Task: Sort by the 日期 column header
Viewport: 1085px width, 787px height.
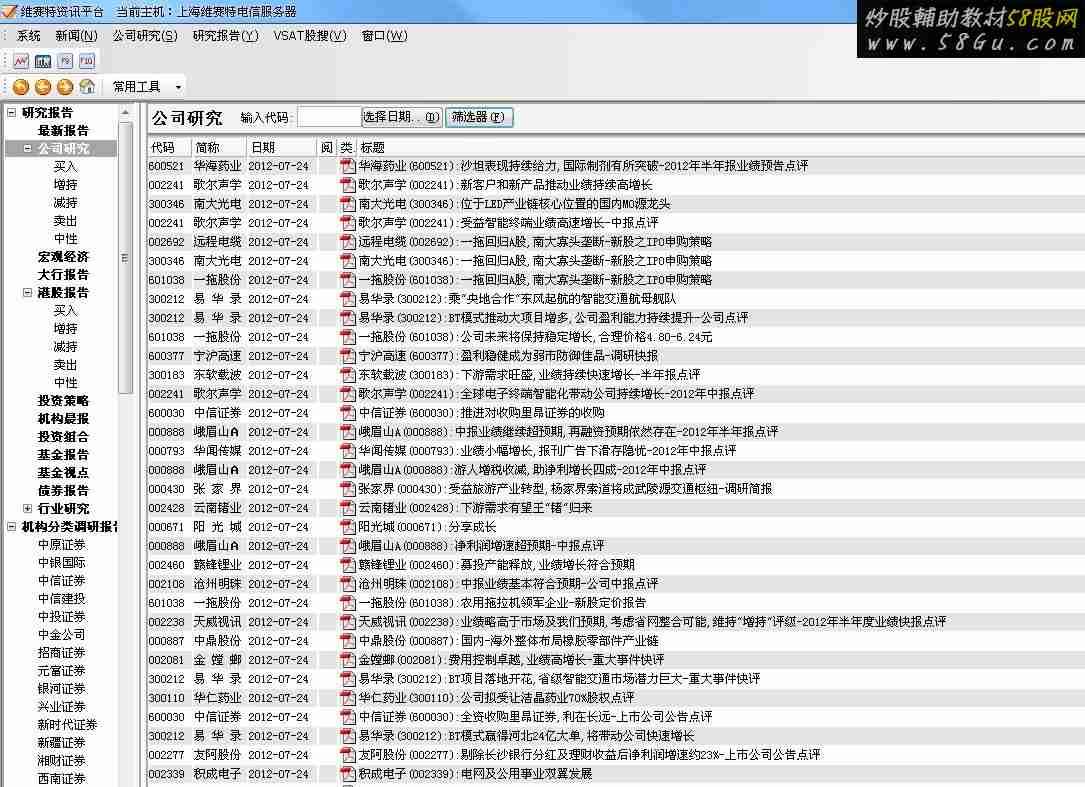Action: [x=281, y=147]
